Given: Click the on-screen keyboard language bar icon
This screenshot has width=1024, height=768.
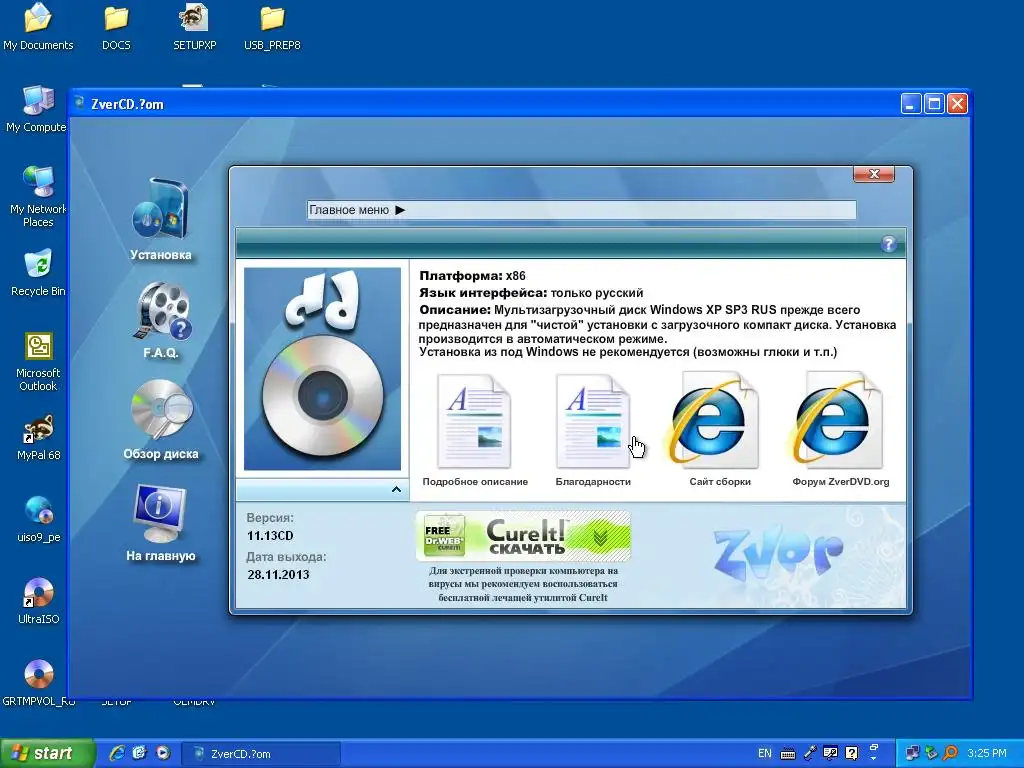Looking at the screenshot, I should coord(788,754).
